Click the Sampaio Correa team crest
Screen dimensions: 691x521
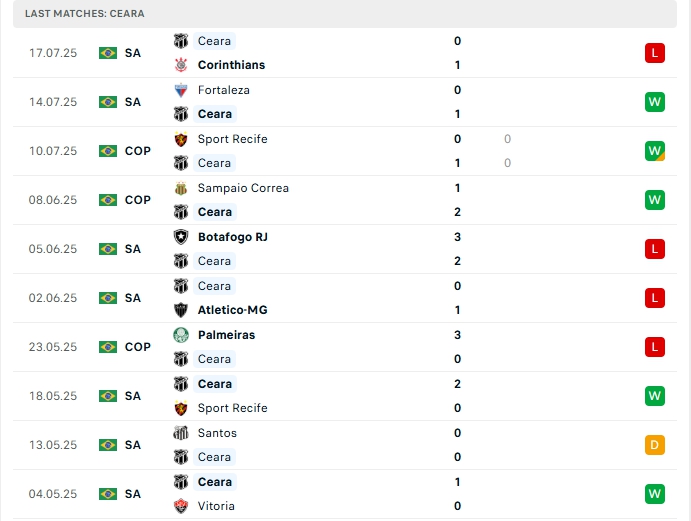pos(181,188)
